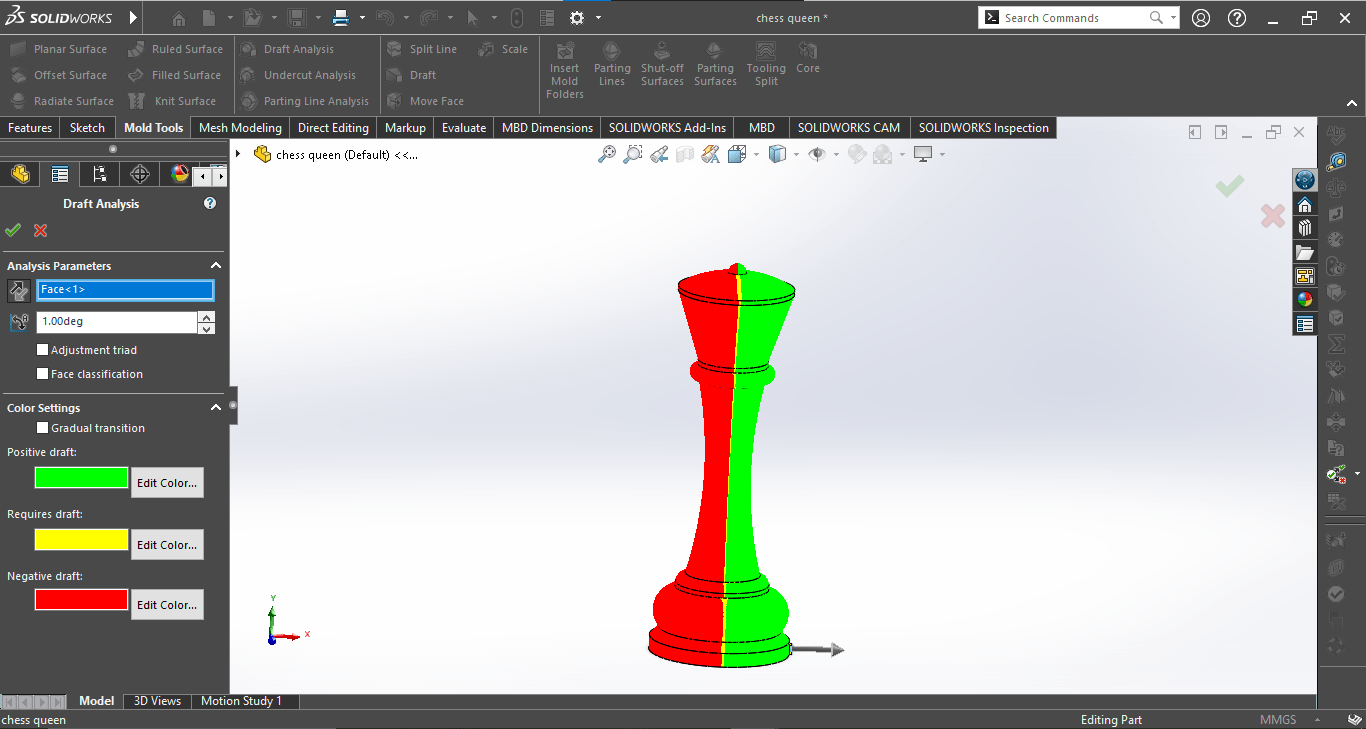Image resolution: width=1366 pixels, height=729 pixels.
Task: Cancel Draft Analysis with red X in panel
Action: 41,231
